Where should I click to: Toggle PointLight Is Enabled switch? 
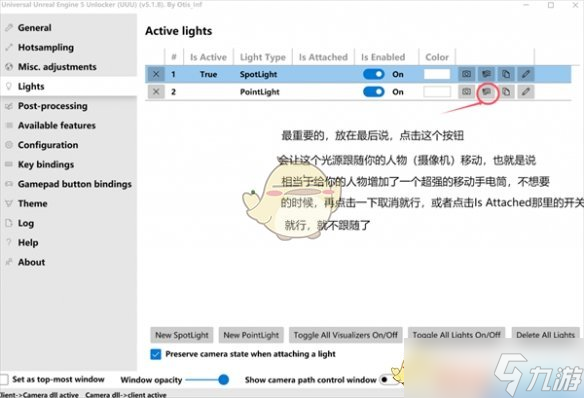[374, 92]
